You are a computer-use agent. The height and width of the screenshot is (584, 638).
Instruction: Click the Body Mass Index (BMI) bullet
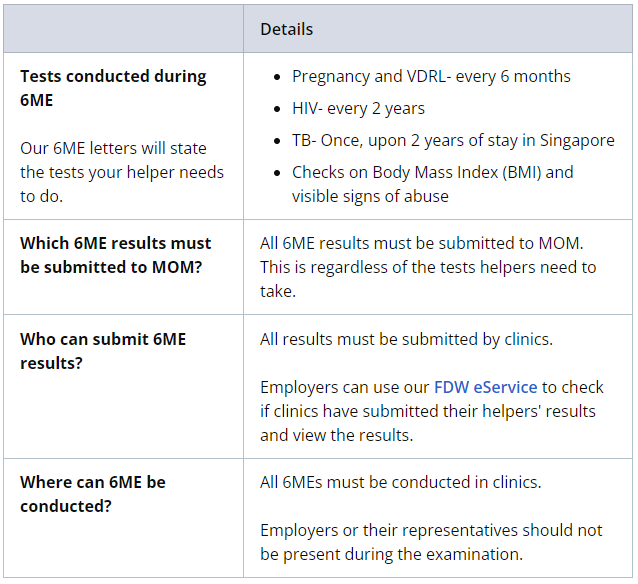[x=433, y=172]
